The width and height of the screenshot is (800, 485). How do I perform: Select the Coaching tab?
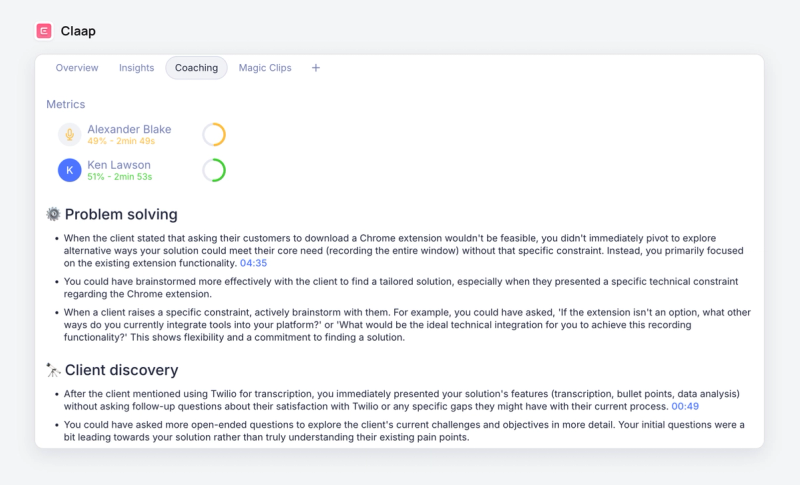[196, 68]
